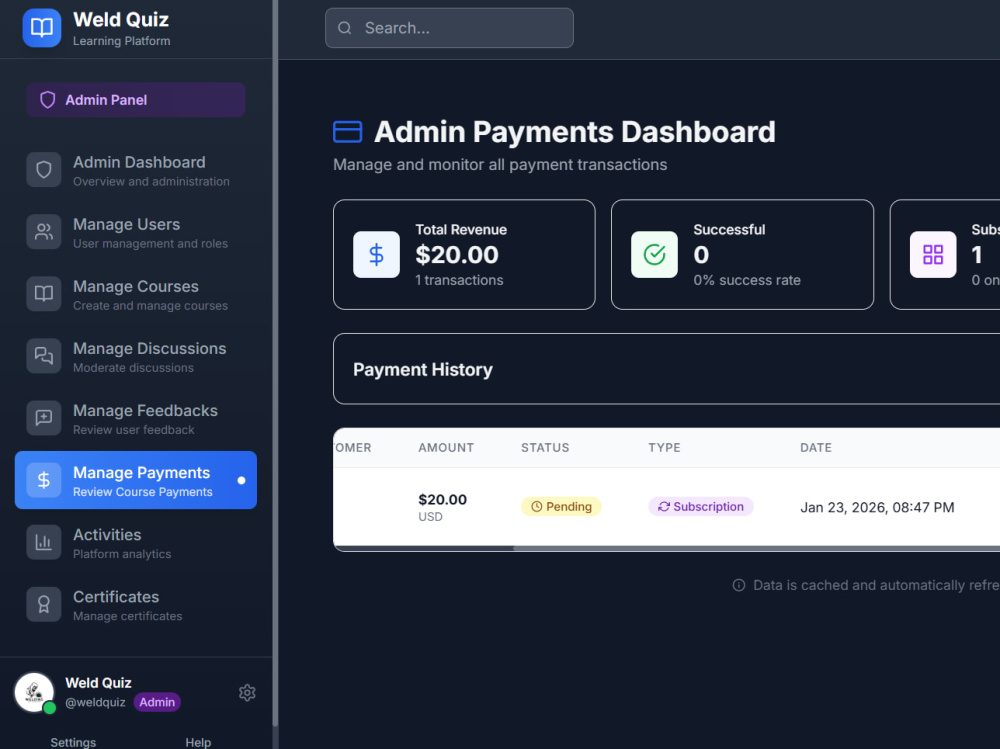Click the Manage Courses book icon
Image resolution: width=1000 pixels, height=749 pixels.
43,293
